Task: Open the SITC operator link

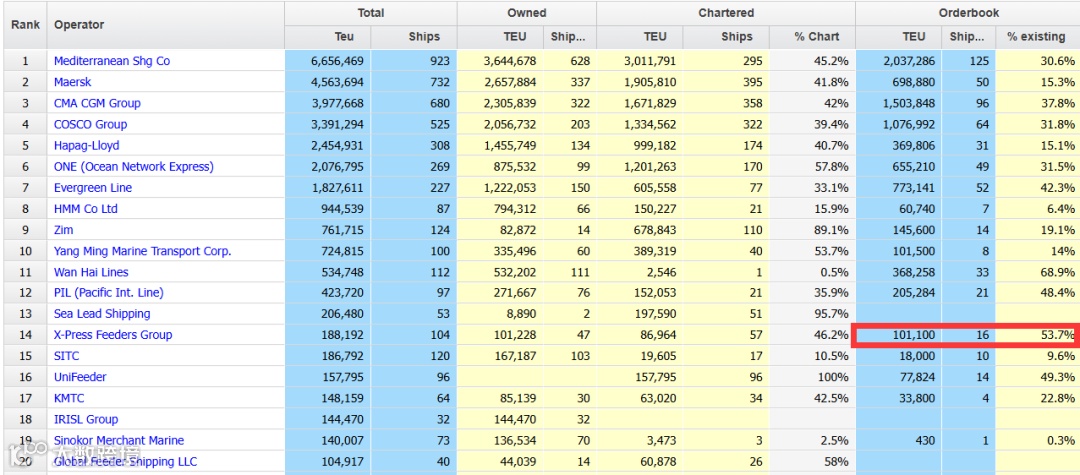Action: click(66, 356)
